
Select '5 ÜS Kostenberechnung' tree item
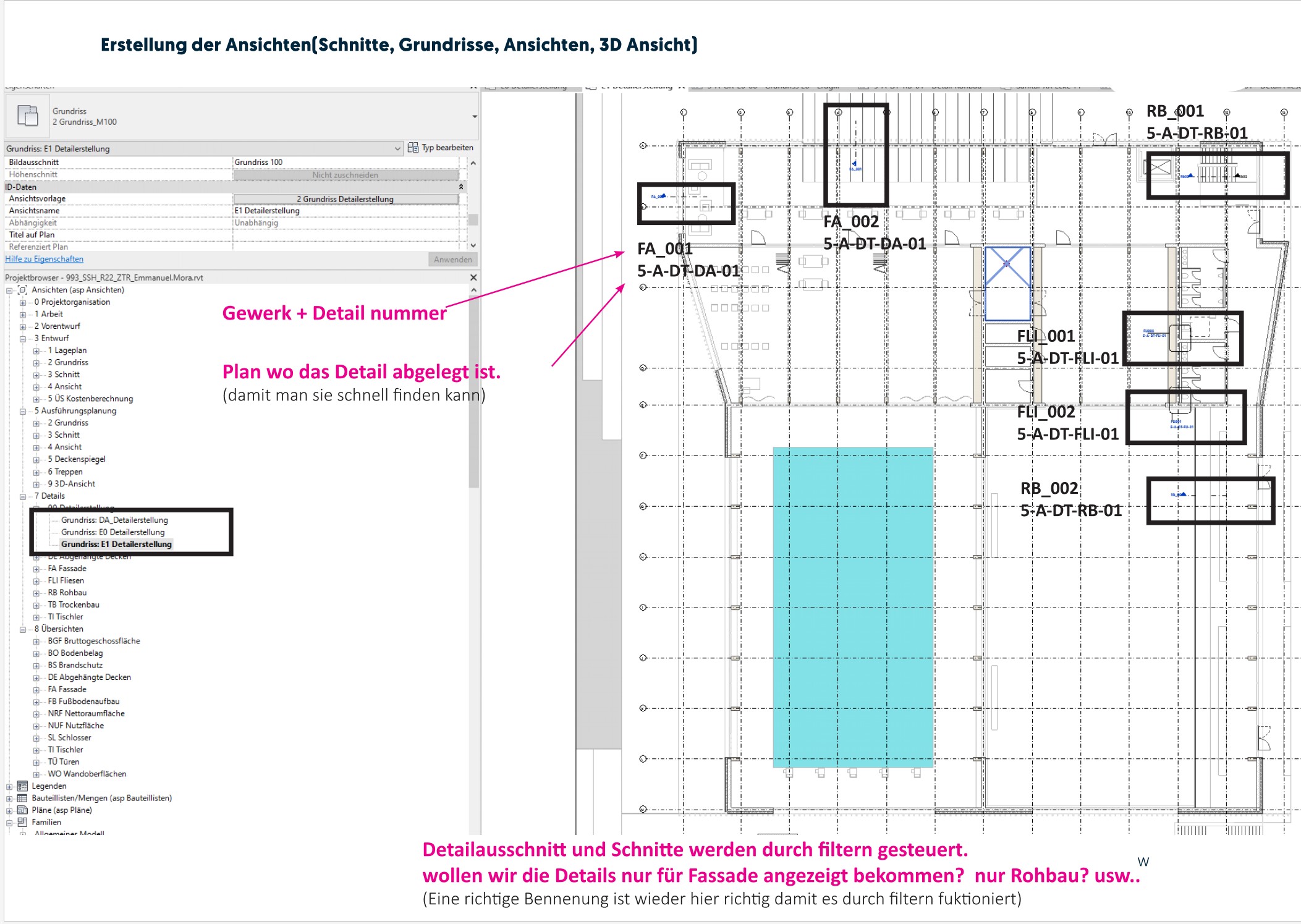pyautogui.click(x=90, y=399)
